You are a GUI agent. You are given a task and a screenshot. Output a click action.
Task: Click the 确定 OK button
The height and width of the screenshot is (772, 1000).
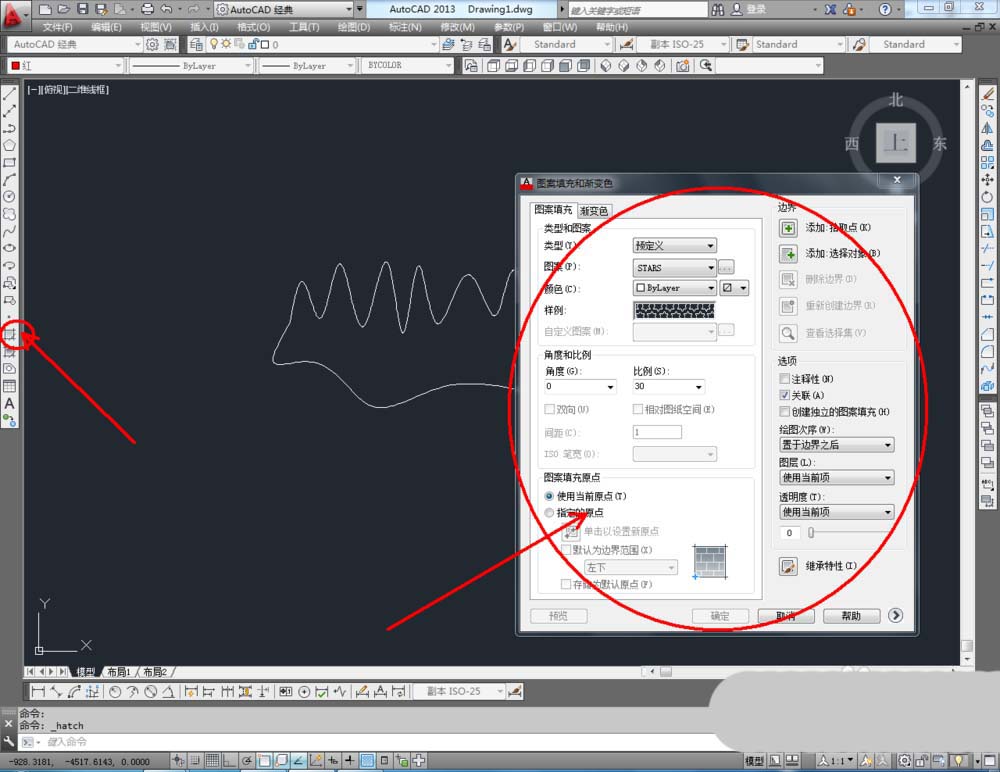pyautogui.click(x=721, y=616)
